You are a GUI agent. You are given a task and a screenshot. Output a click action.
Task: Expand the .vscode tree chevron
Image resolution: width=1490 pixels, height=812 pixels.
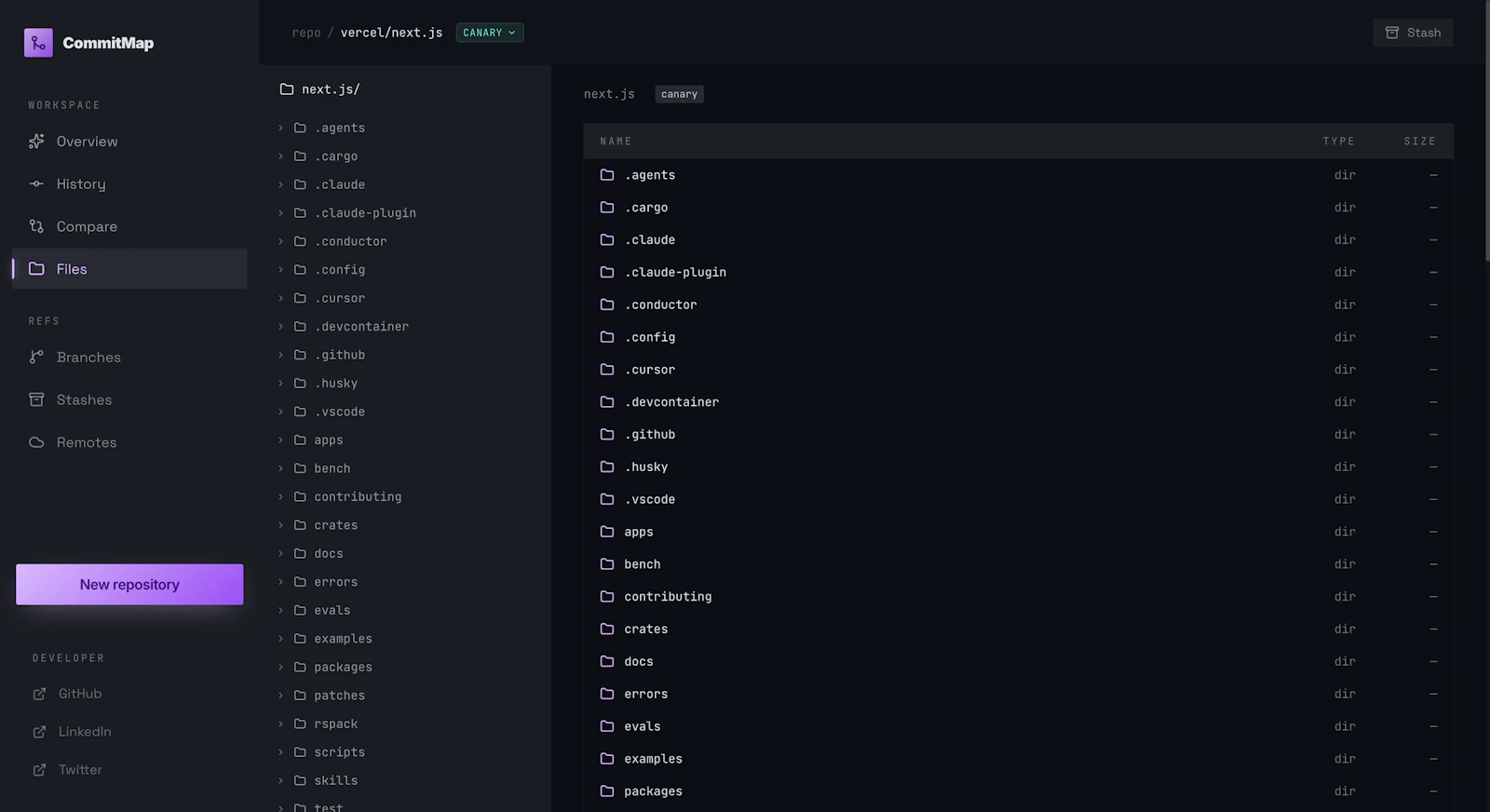(x=280, y=412)
